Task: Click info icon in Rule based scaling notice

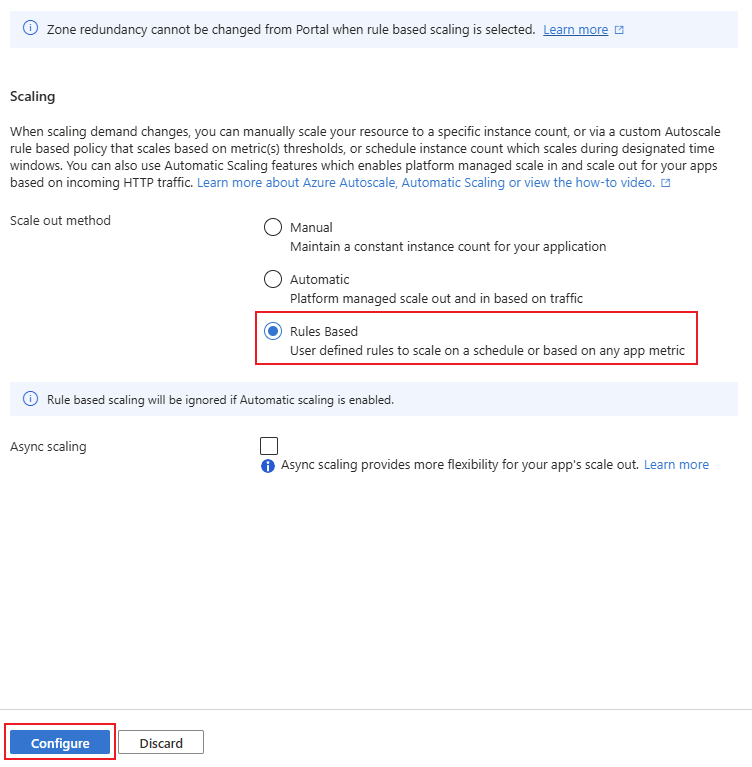Action: tap(29, 400)
